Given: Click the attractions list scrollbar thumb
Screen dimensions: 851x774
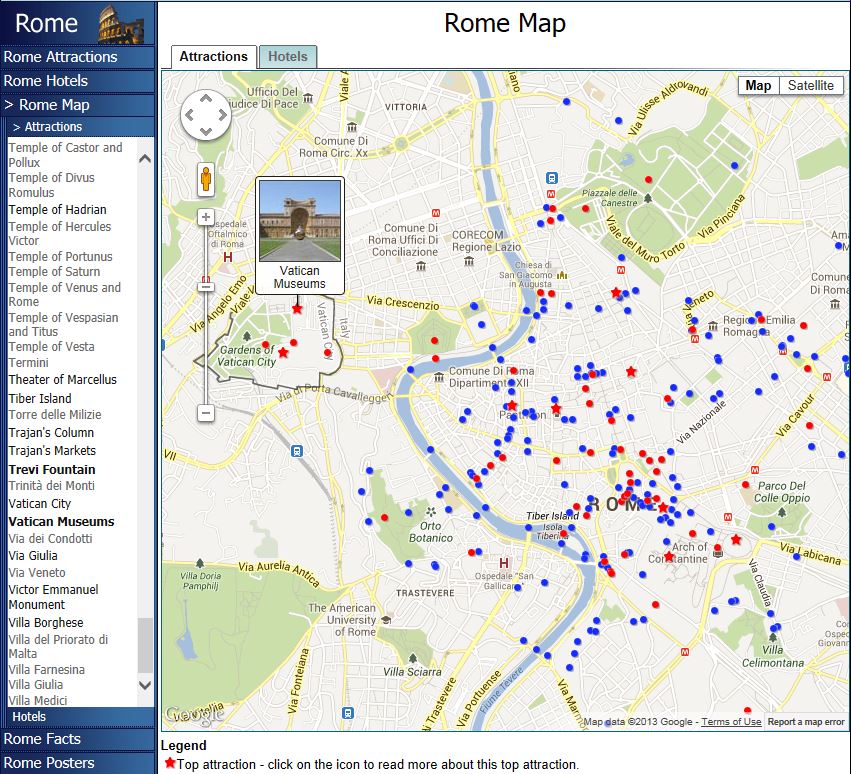Looking at the screenshot, I should (145, 645).
